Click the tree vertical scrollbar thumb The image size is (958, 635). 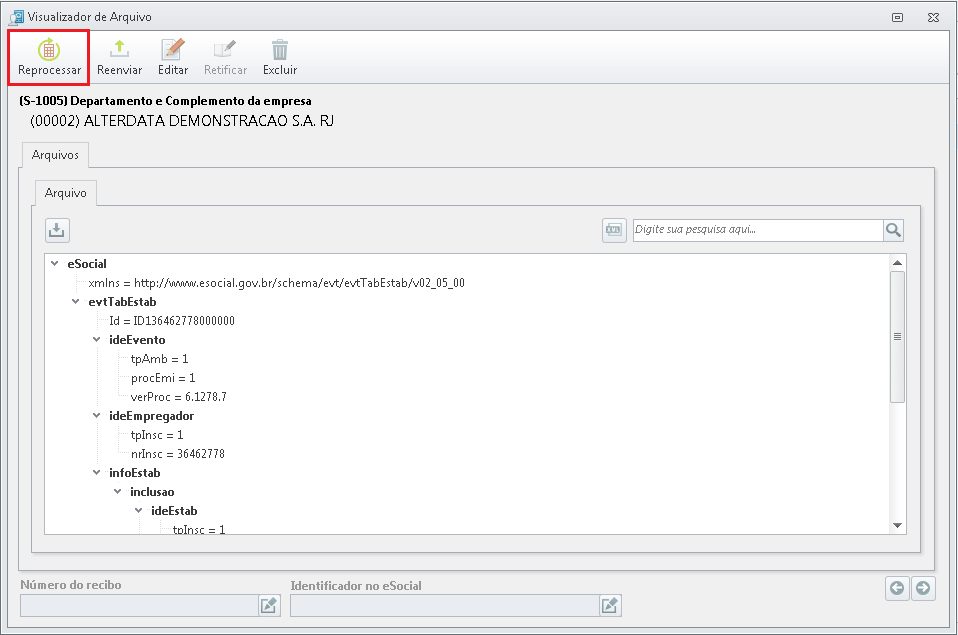(x=897, y=337)
